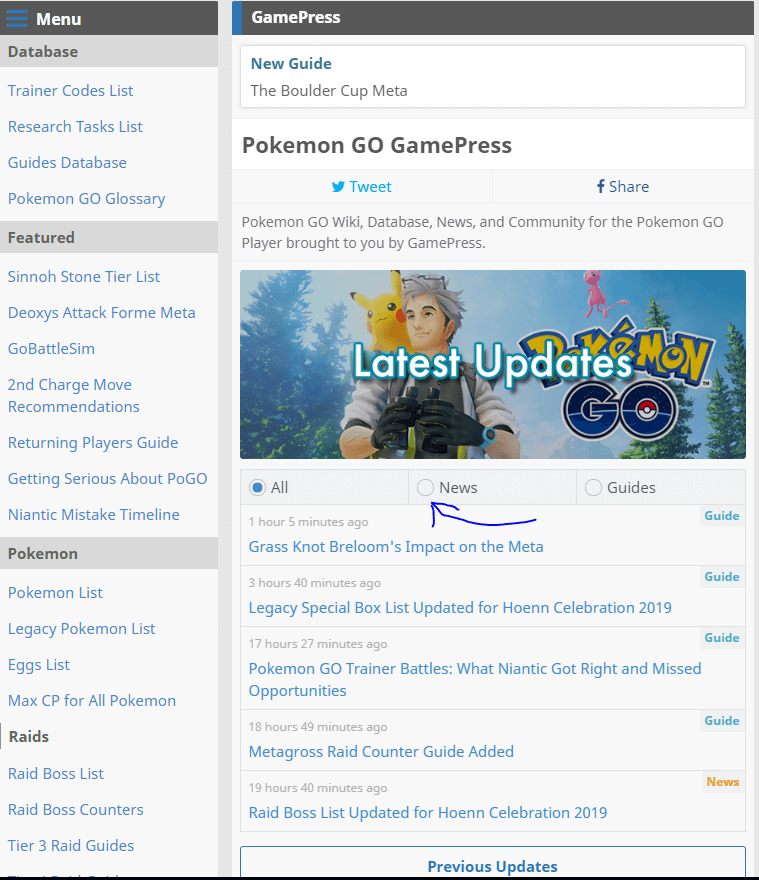Open Trainer Codes List link
The image size is (759, 880).
(x=70, y=90)
